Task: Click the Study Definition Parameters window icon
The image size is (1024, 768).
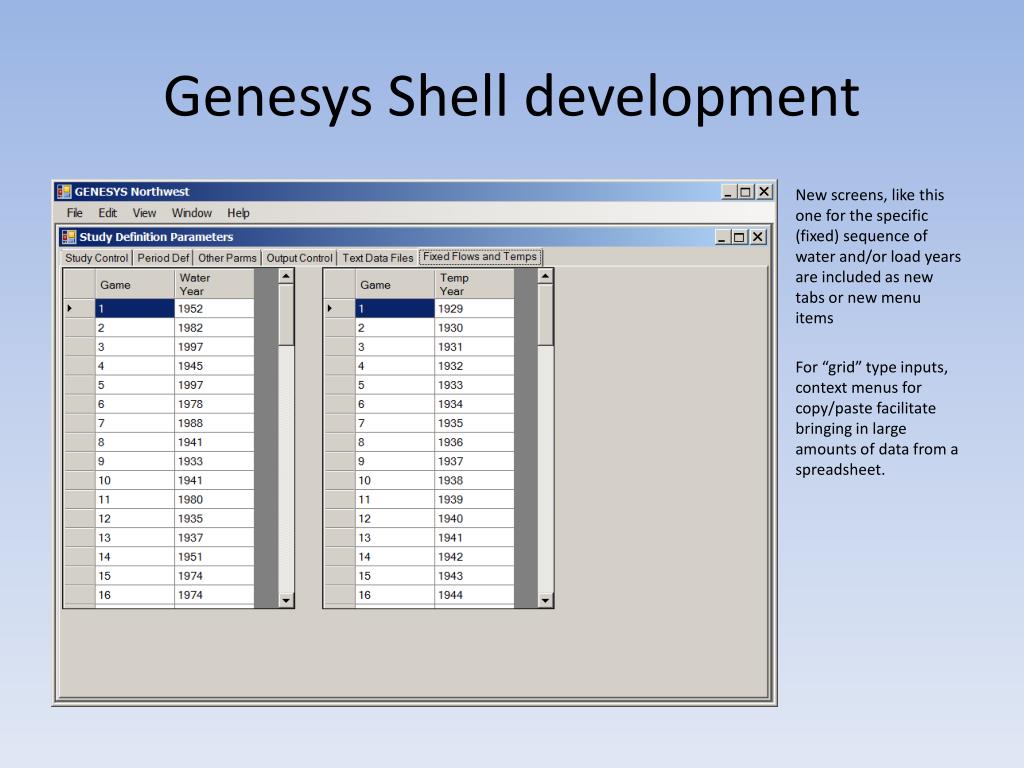Action: coord(69,236)
